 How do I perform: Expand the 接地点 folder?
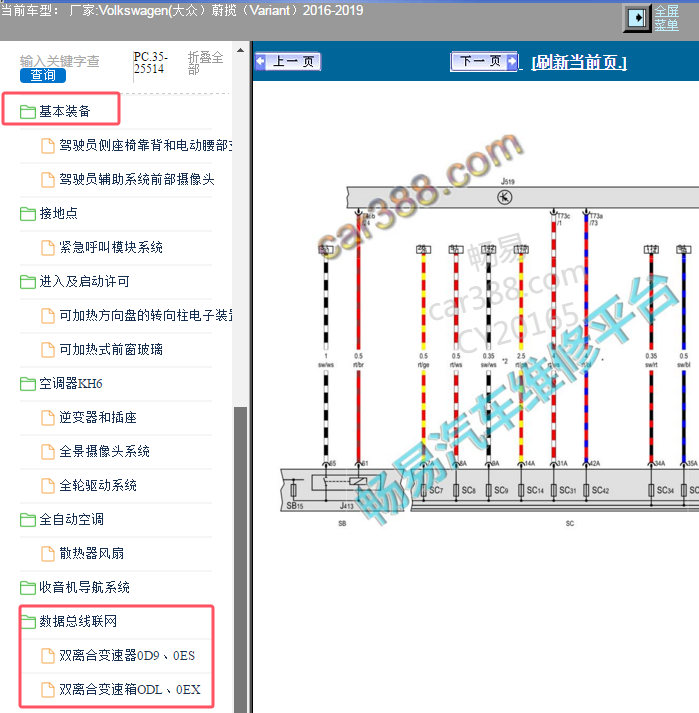point(58,213)
